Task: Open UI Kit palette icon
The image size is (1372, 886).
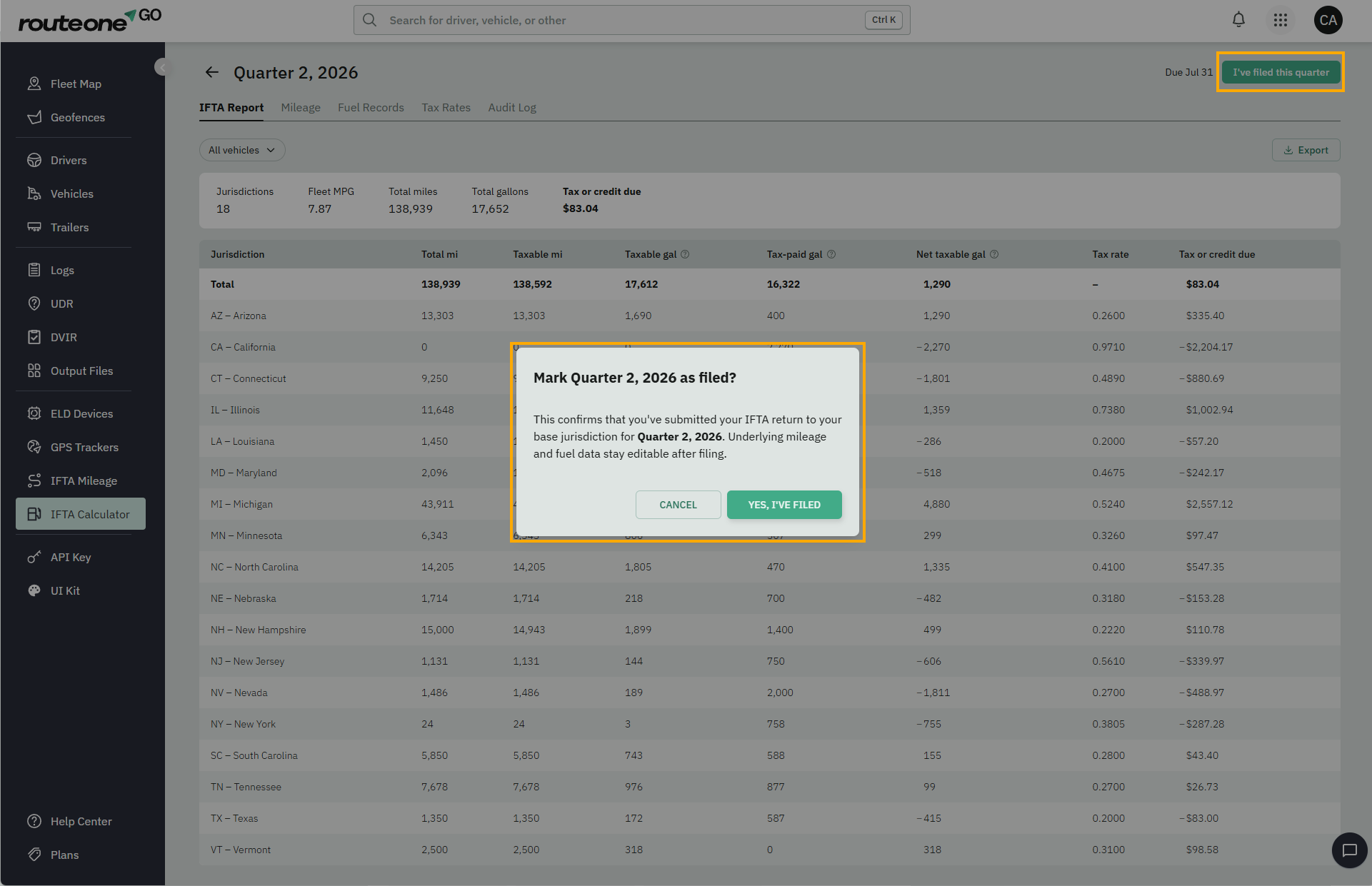Action: tap(34, 590)
